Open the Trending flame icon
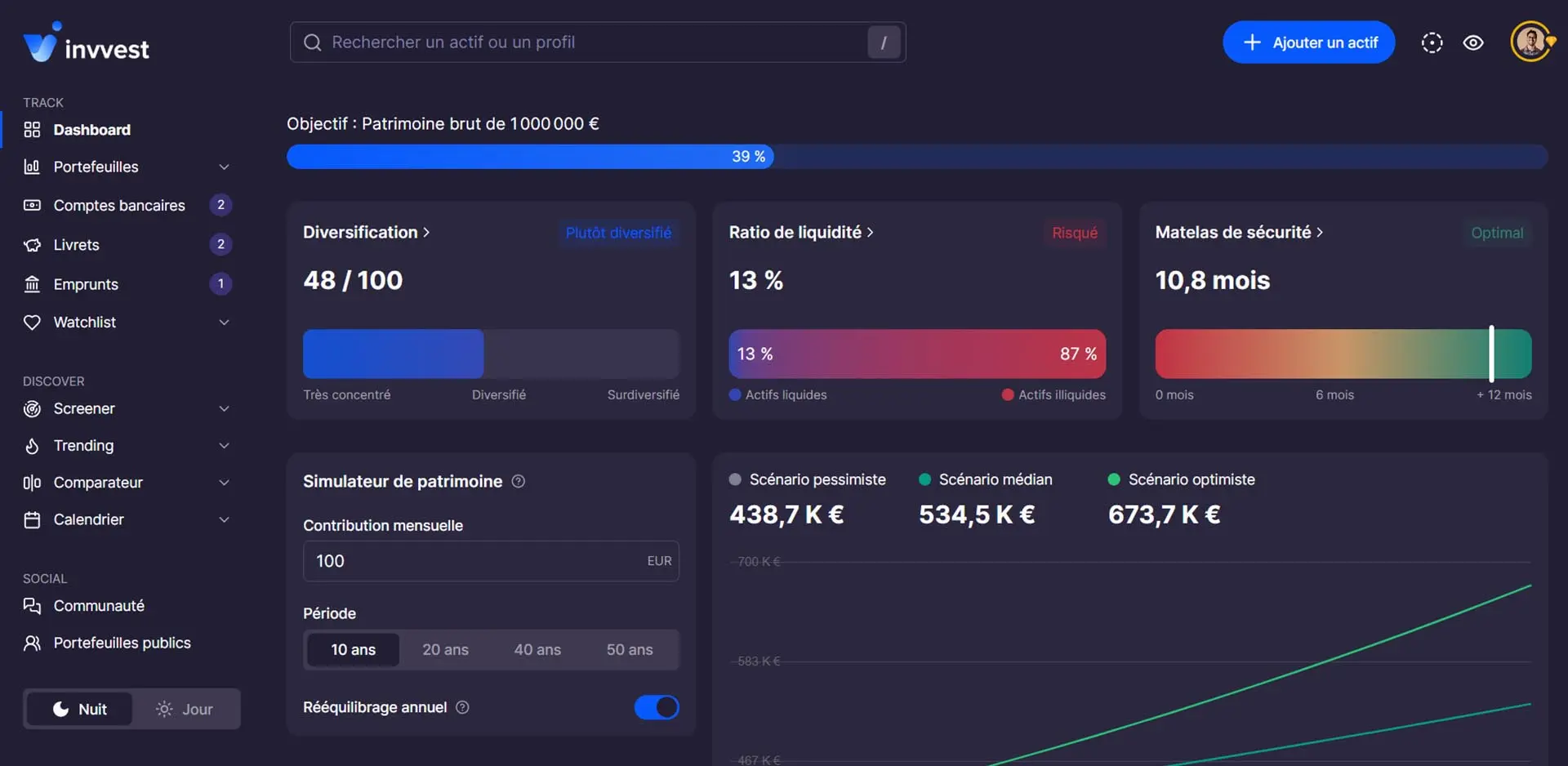 (31, 445)
